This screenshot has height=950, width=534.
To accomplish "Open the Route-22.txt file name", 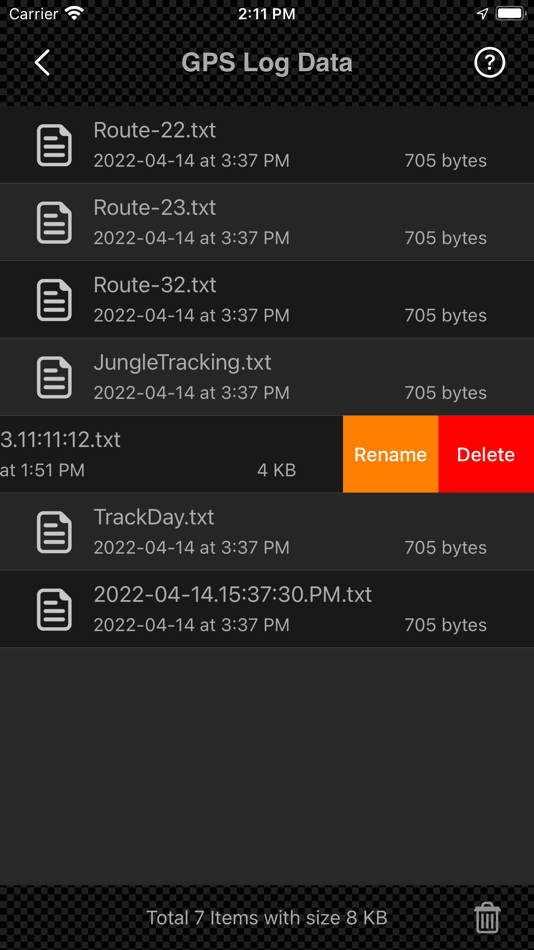I will pyautogui.click(x=155, y=130).
